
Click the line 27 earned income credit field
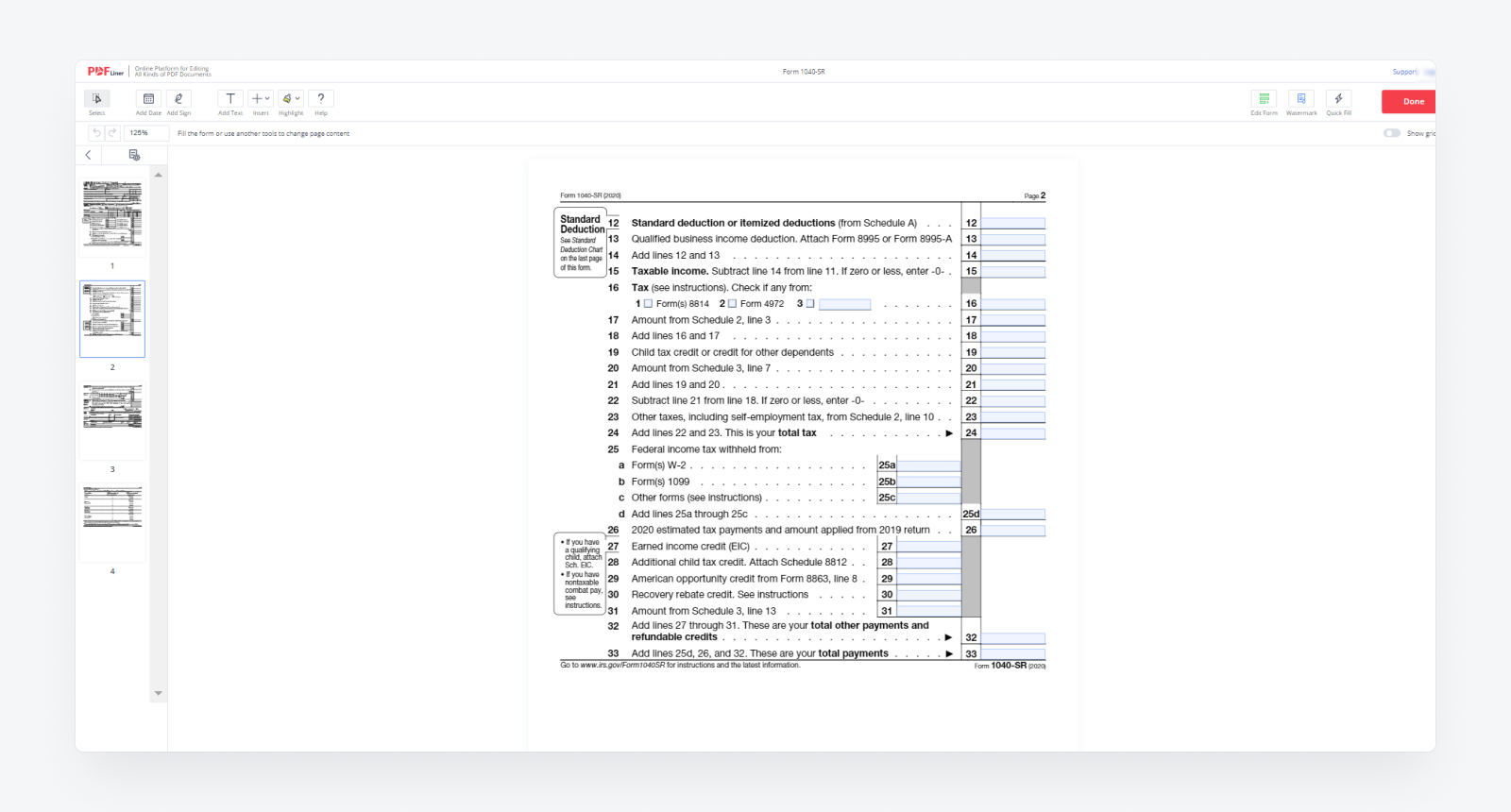point(928,547)
